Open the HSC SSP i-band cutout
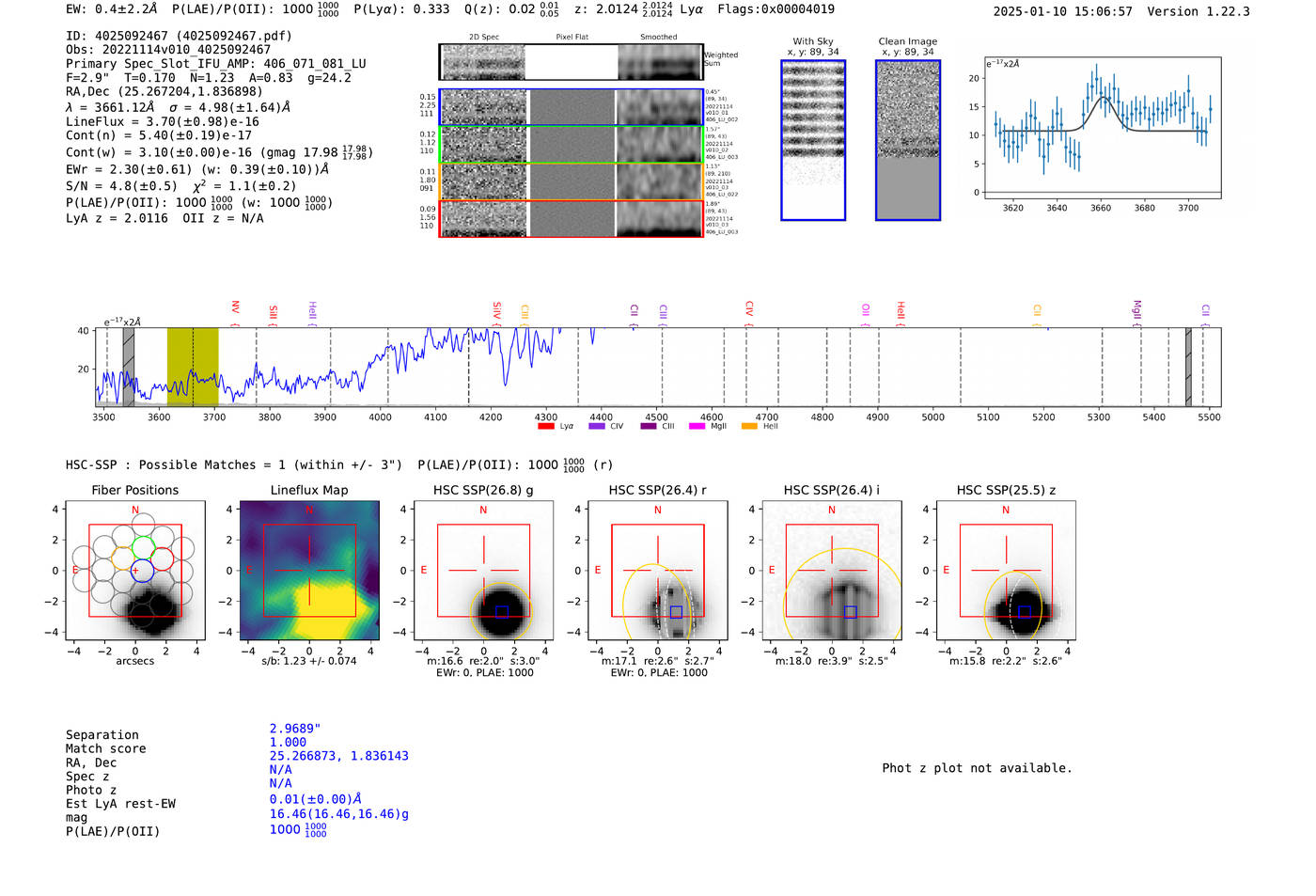The width and height of the screenshot is (1316, 896). pyautogui.click(x=832, y=571)
